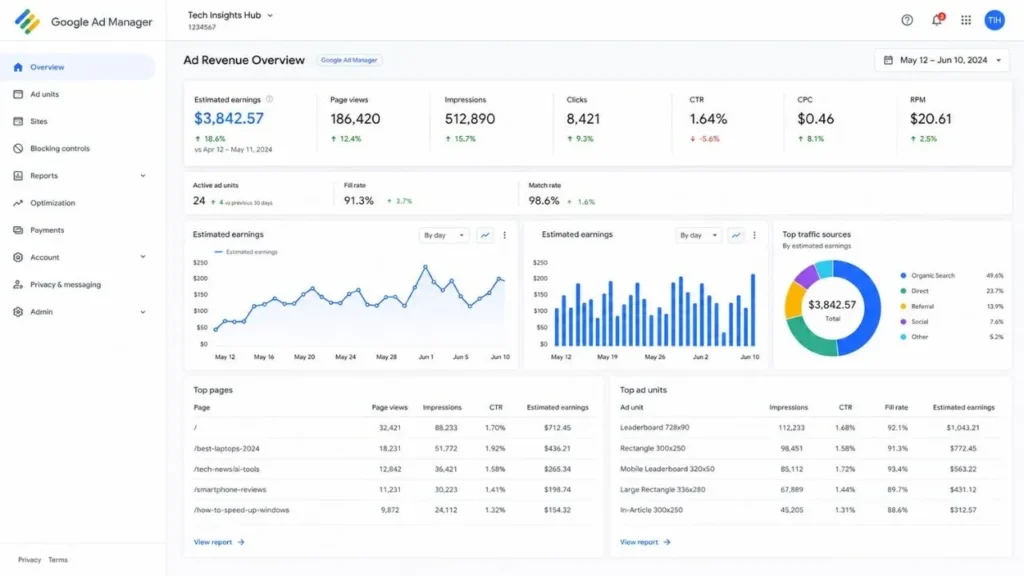Click the CTR 1.64% metric card
Viewport: 1024px width, 576px height.
730,121
